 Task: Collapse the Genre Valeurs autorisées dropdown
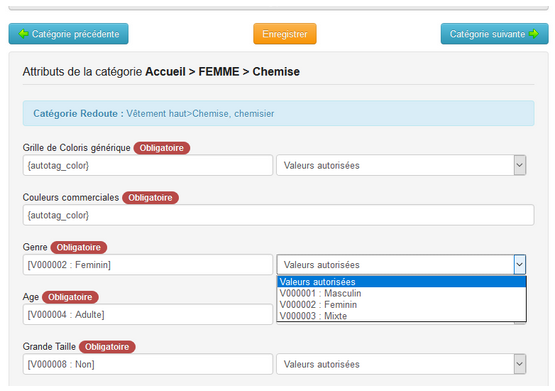click(x=519, y=265)
